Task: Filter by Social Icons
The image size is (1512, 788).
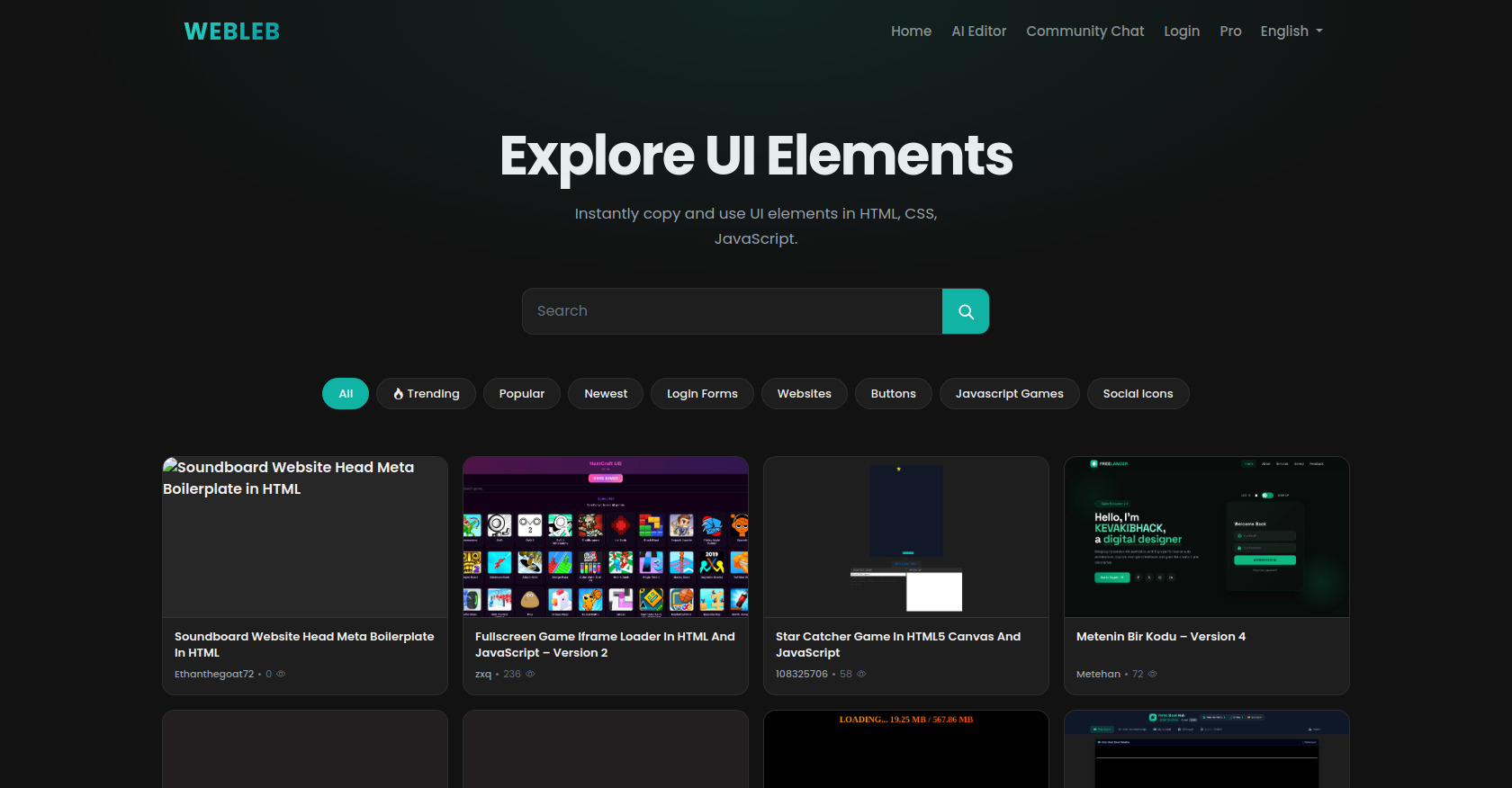Action: (1138, 394)
